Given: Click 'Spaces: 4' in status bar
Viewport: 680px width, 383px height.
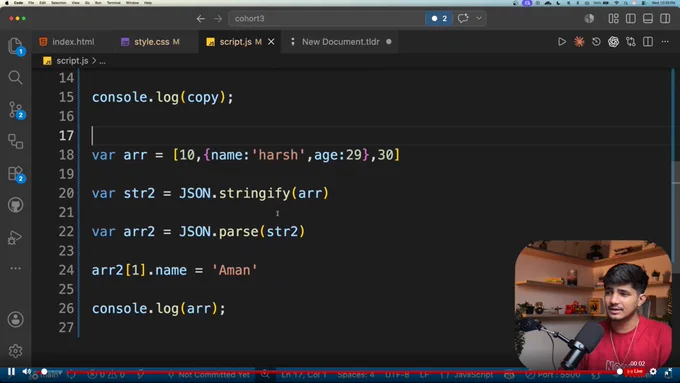Looking at the screenshot, I should coord(356,375).
